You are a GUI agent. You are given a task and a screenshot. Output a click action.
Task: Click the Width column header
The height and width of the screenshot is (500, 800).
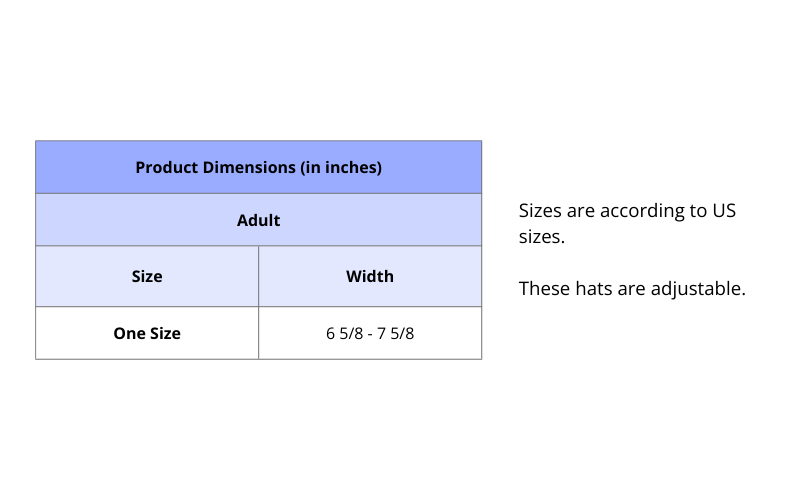pos(370,276)
